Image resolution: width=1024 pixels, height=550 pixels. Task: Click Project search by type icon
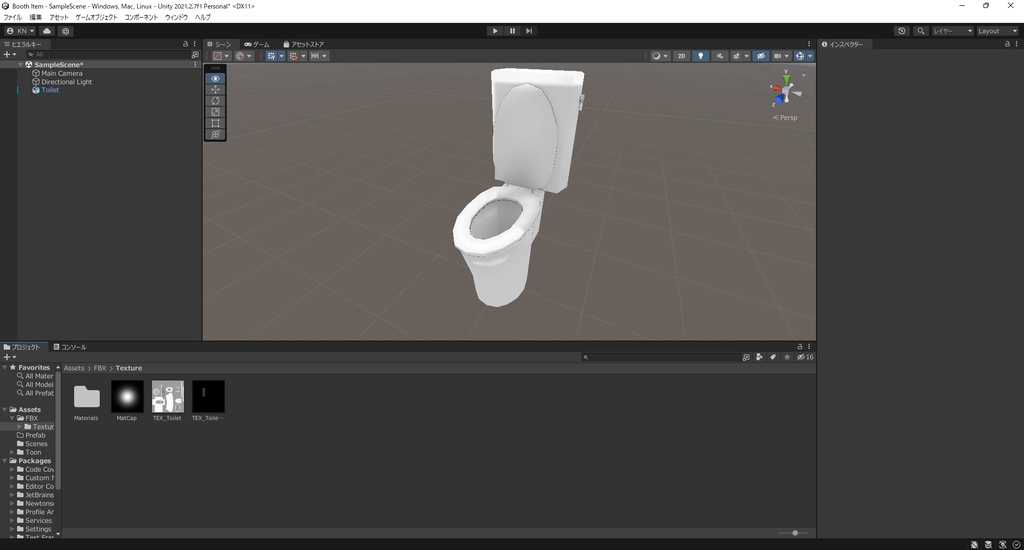[759, 357]
